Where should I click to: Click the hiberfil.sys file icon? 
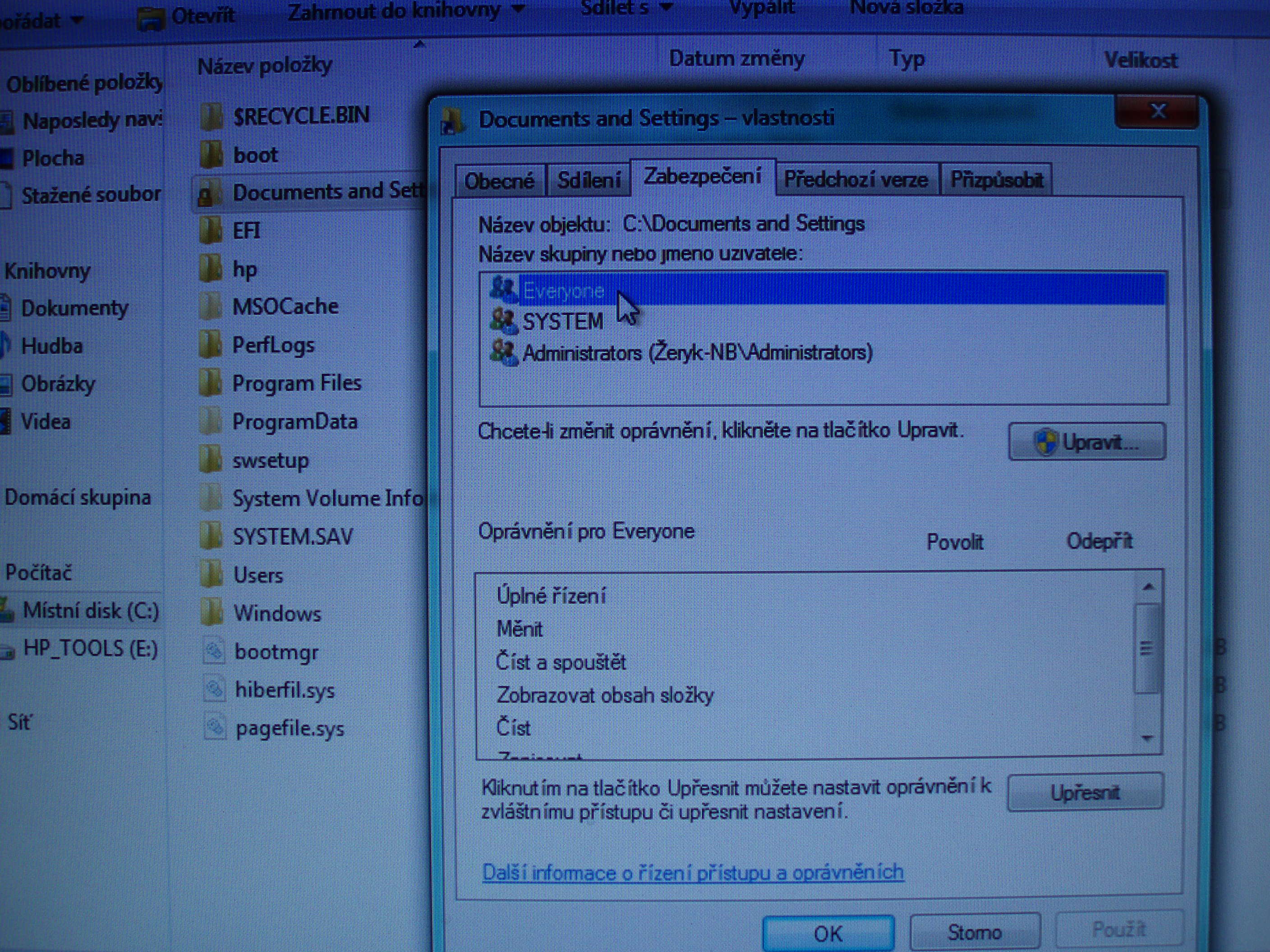pyautogui.click(x=214, y=689)
